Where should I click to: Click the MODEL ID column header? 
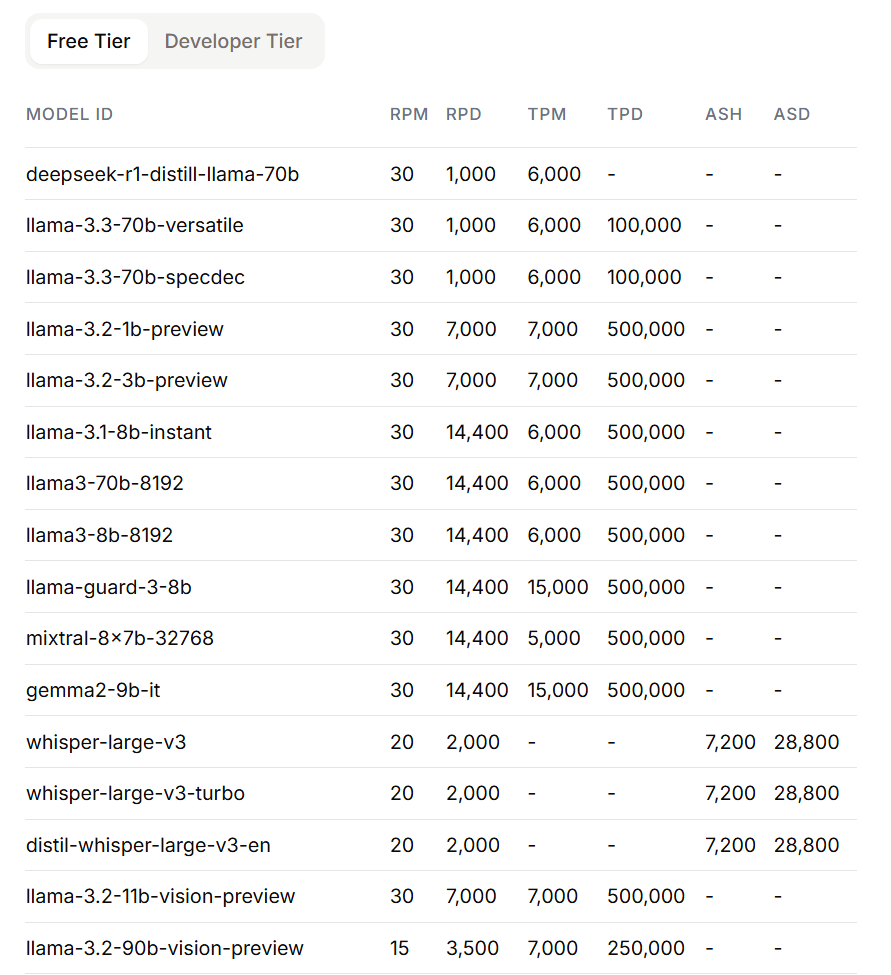pyautogui.click(x=70, y=114)
